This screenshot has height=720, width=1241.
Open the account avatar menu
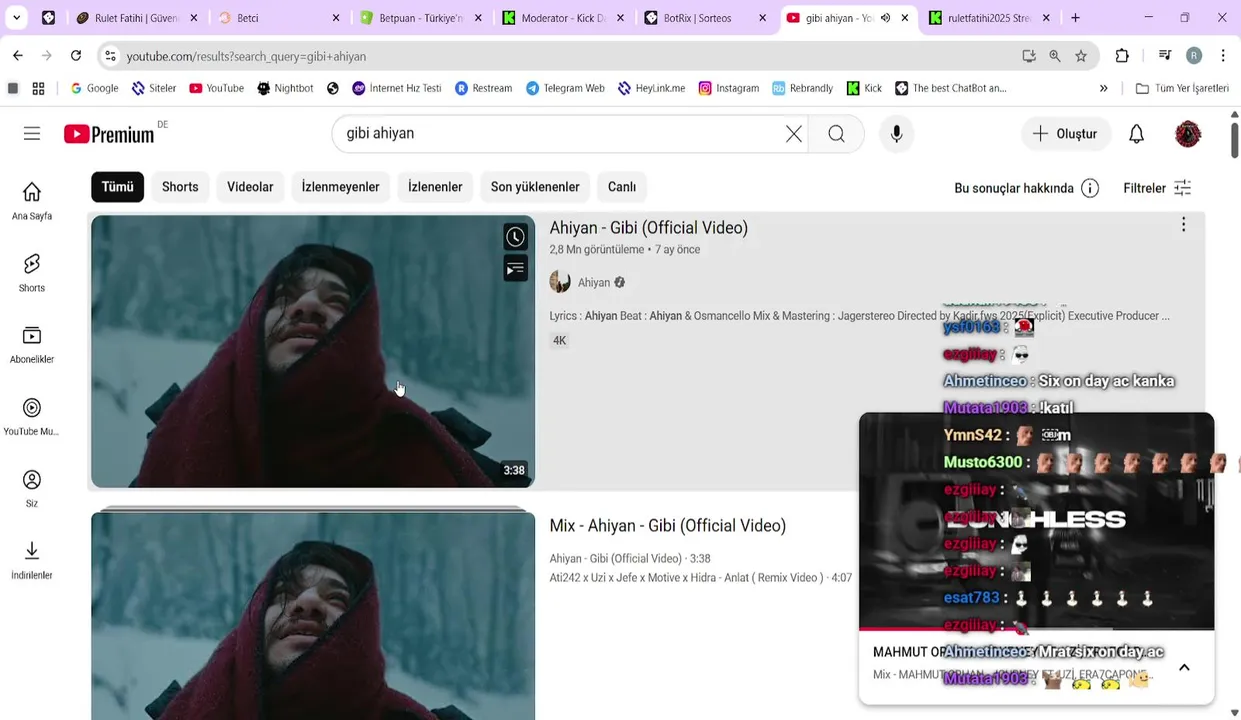(x=1188, y=134)
